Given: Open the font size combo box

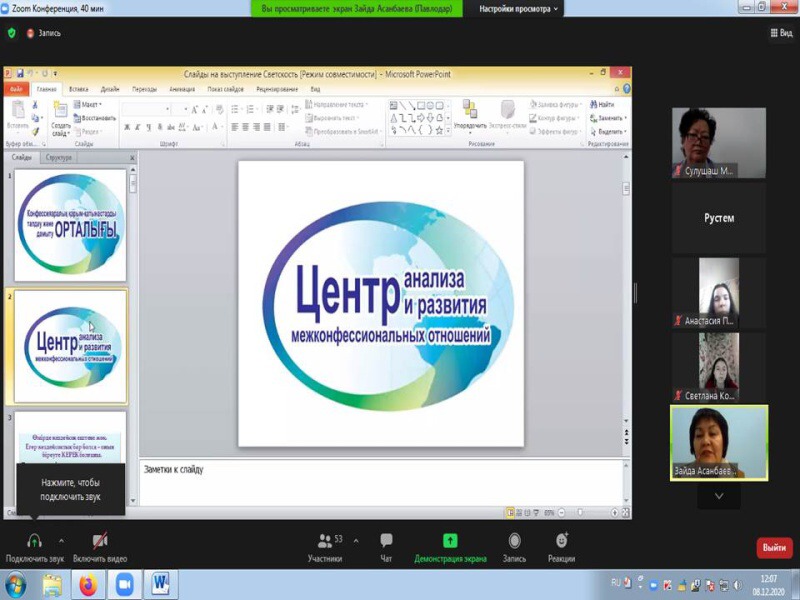Looking at the screenshot, I should coord(180,109).
